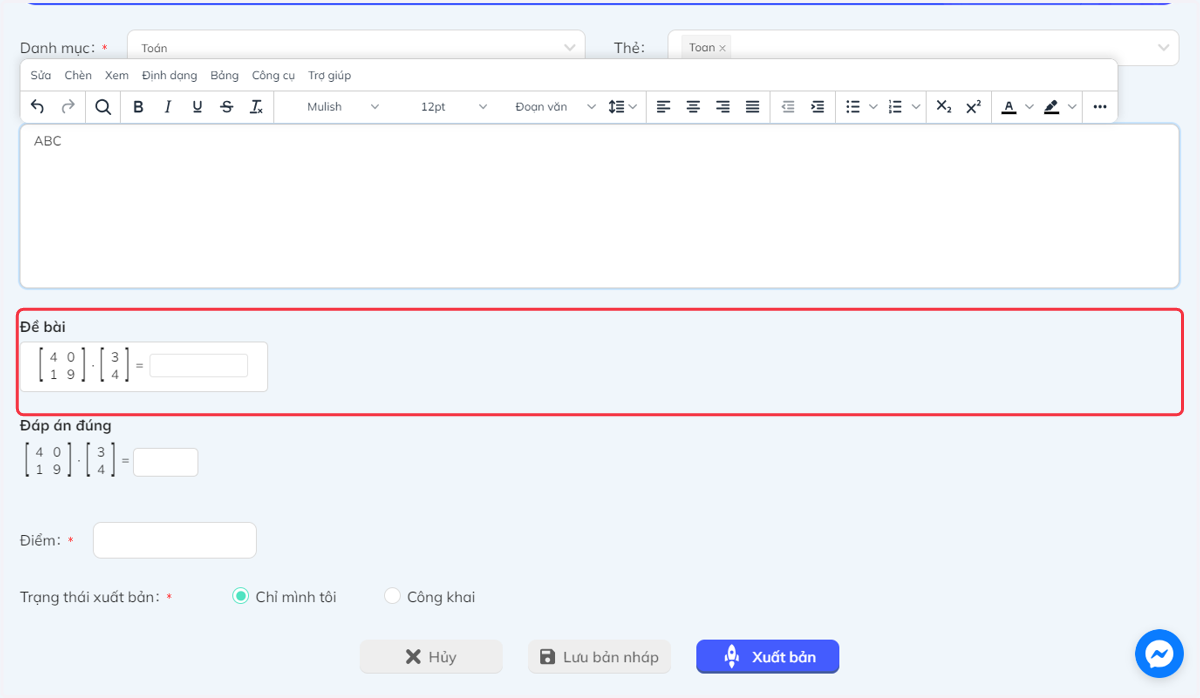
Task: Open the Chèn menu
Action: 78,76
